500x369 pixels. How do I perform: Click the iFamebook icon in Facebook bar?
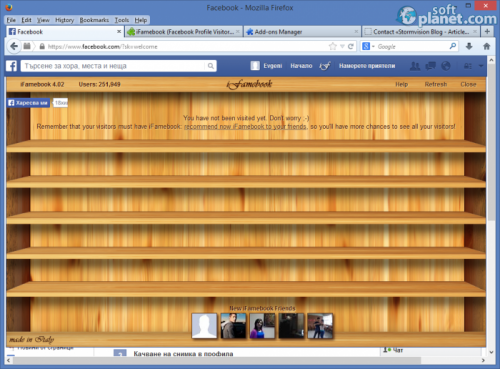coord(325,66)
